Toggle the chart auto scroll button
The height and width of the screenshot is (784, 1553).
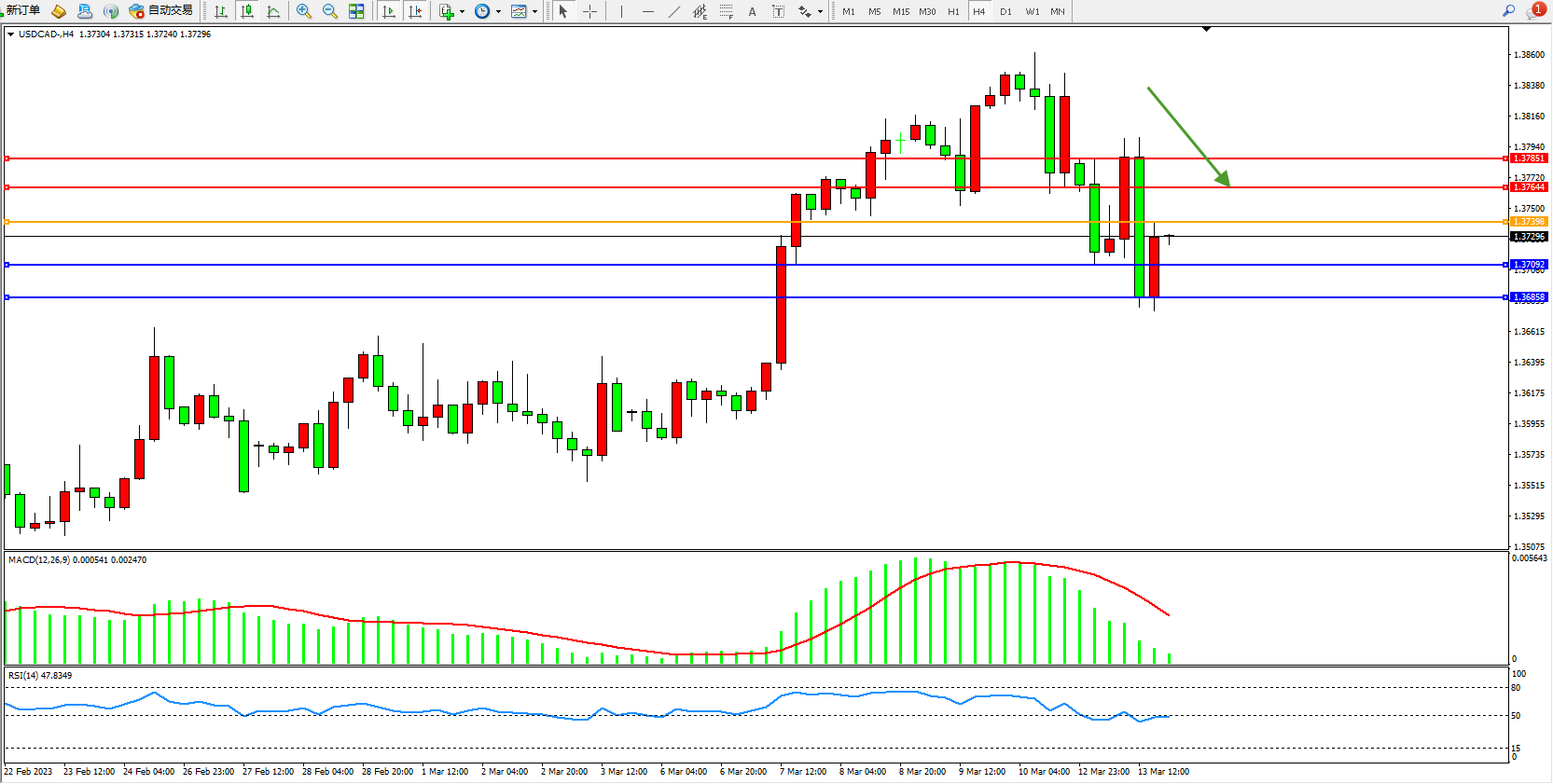click(x=389, y=11)
